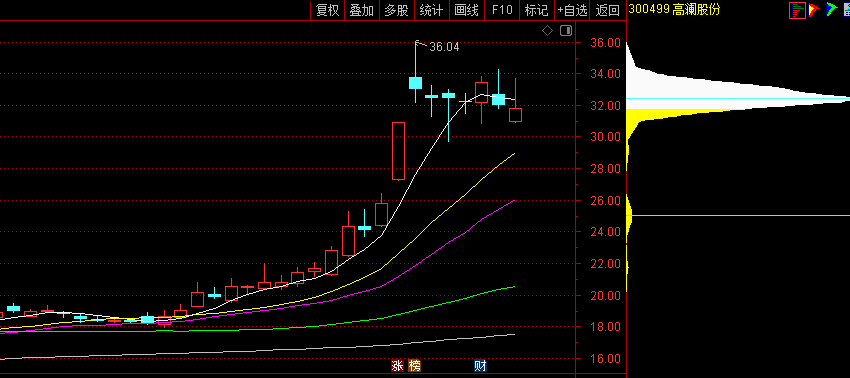Add stock via +自选 button
Viewport: 850px width, 378px height.
click(x=572, y=10)
